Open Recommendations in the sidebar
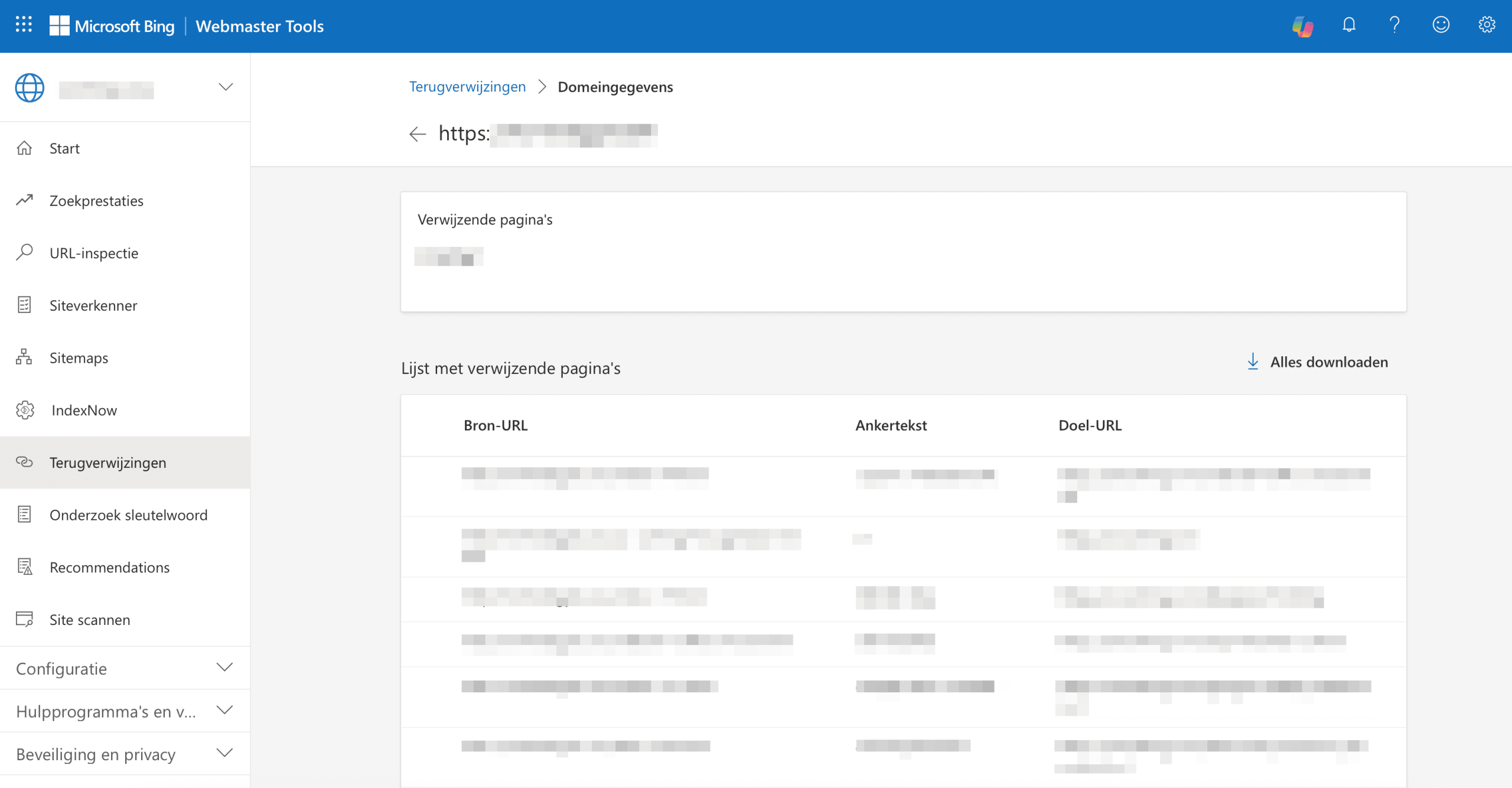Screen dimensions: 1512x788 click(x=125, y=567)
